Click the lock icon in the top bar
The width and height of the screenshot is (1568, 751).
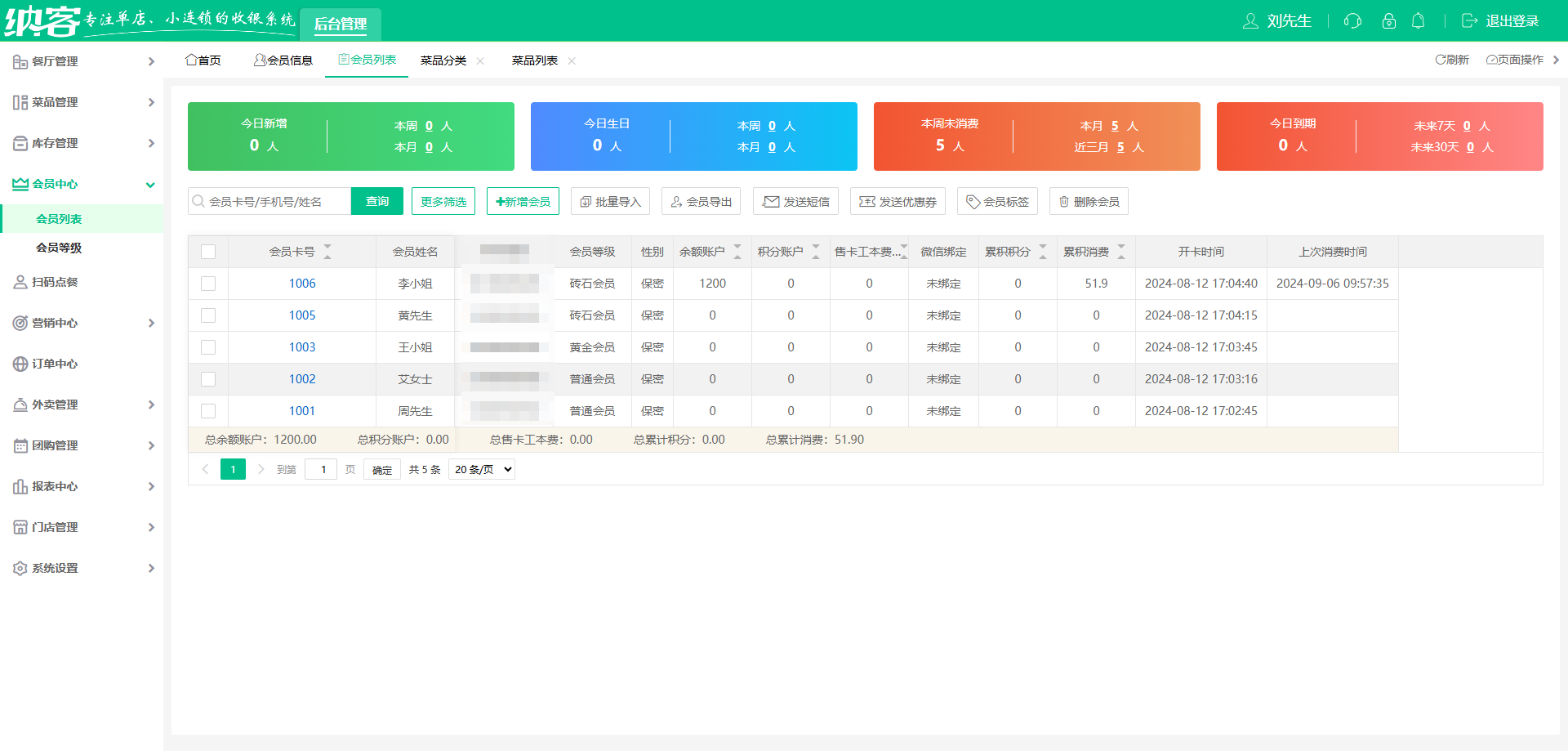tap(1388, 21)
